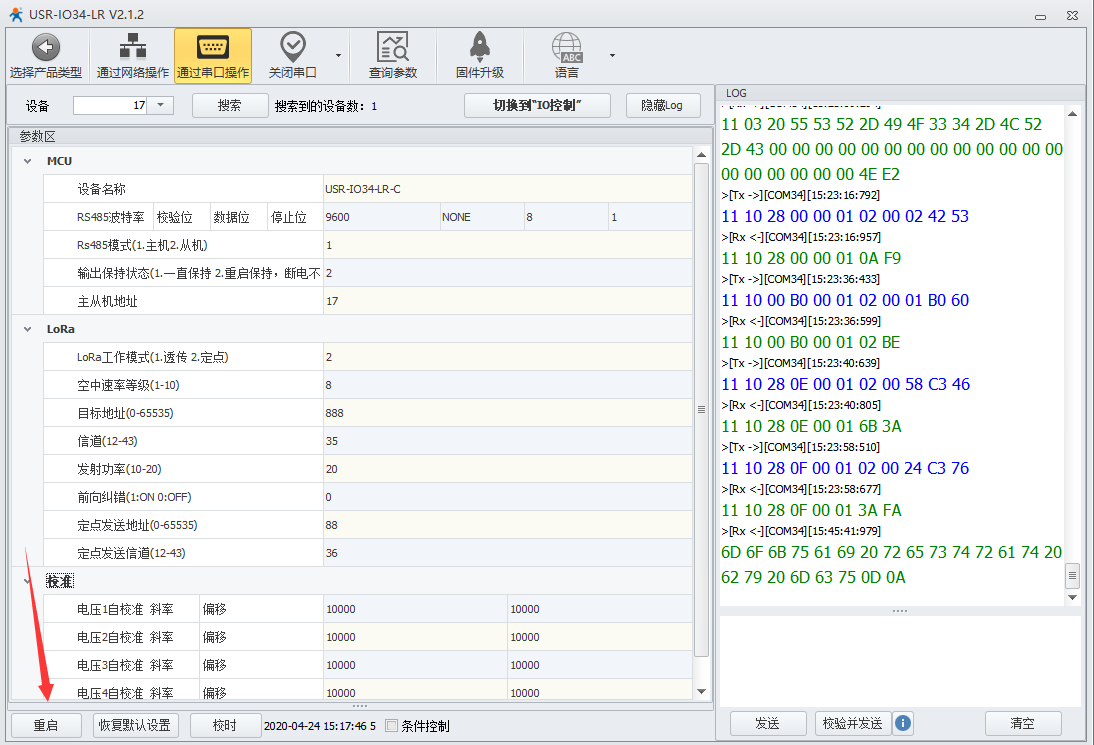Click the RS485 baud rate value 9600
The height and width of the screenshot is (745, 1094).
tap(381, 217)
